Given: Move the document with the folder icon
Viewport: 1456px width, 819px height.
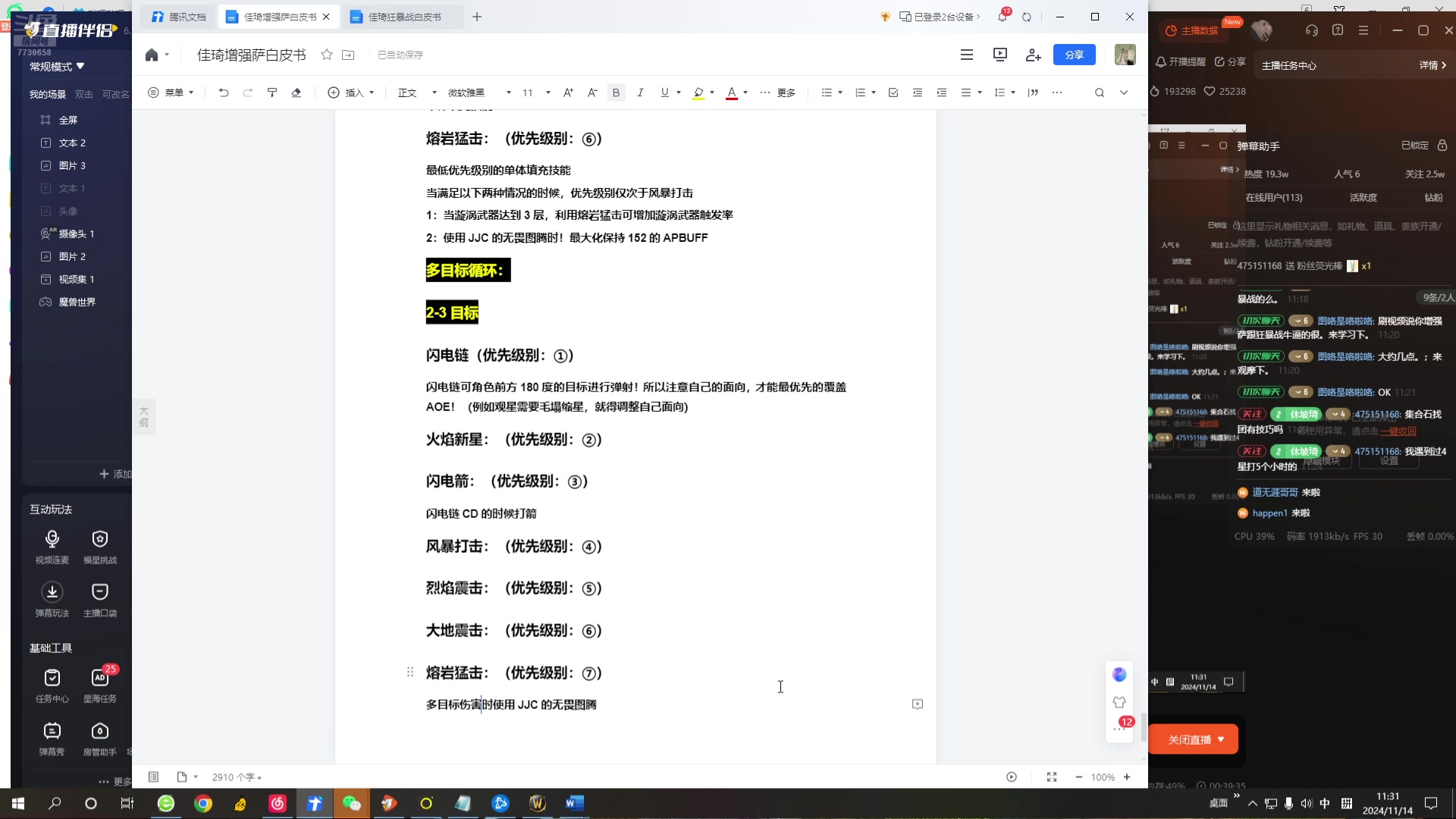Looking at the screenshot, I should coord(348,55).
